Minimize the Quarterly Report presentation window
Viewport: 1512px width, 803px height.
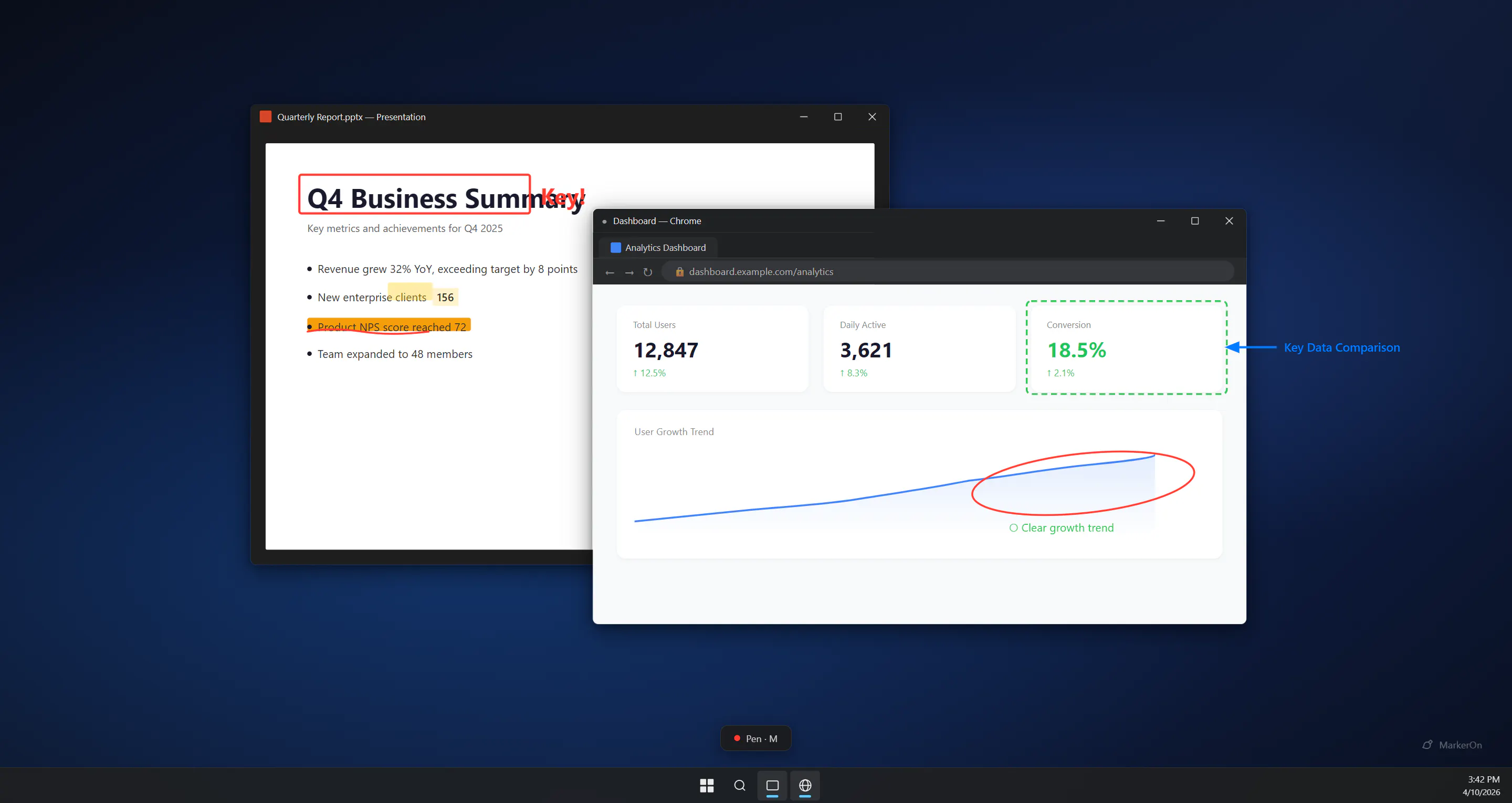coord(804,117)
